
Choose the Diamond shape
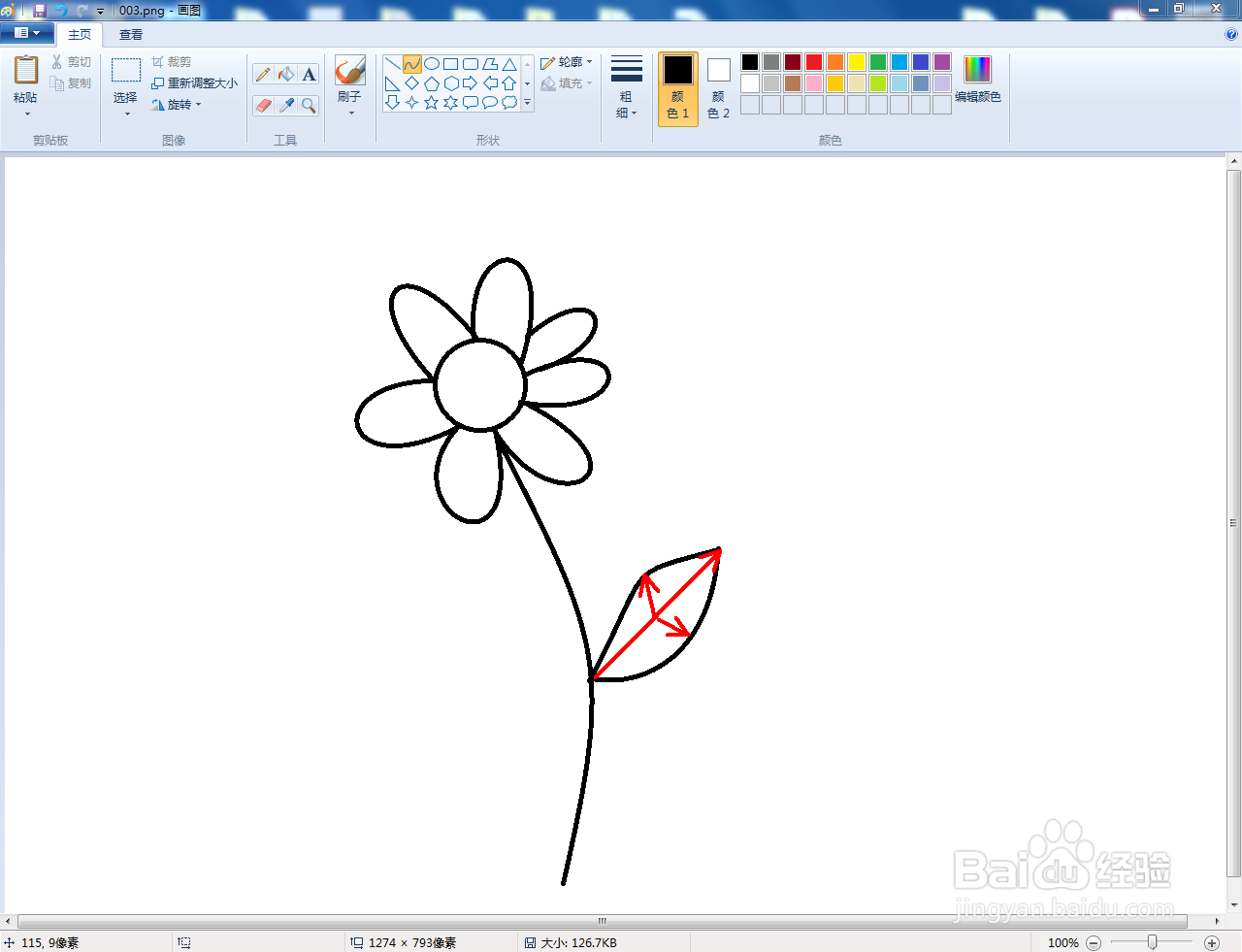[x=412, y=83]
